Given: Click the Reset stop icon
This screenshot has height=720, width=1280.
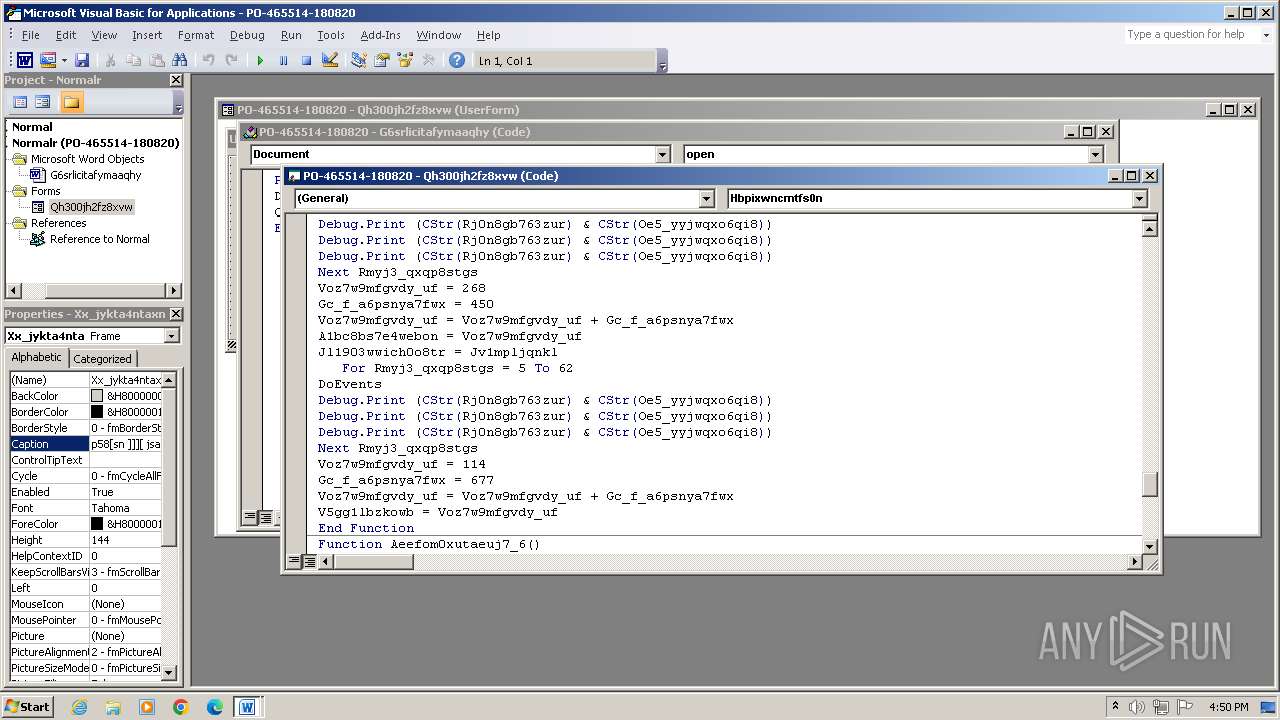Looking at the screenshot, I should point(306,61).
